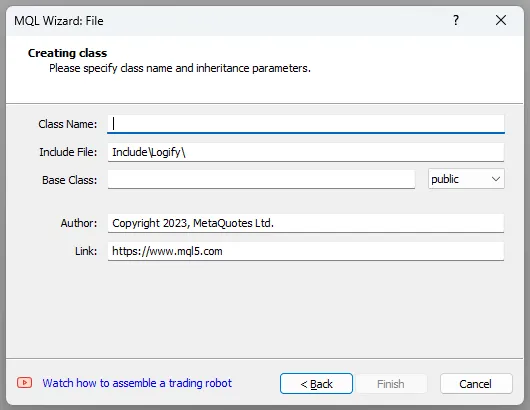Focus the Base Class text field
The image size is (530, 410).
click(x=261, y=179)
